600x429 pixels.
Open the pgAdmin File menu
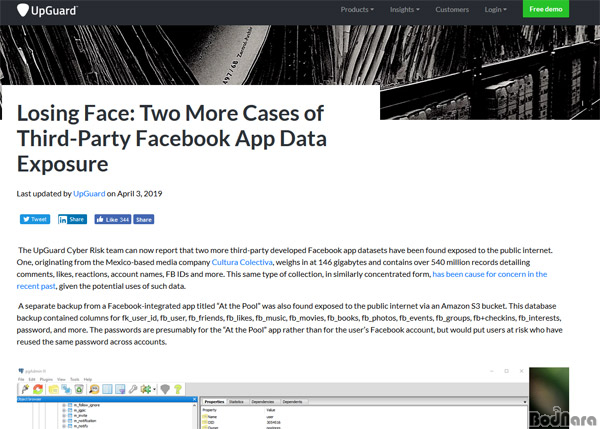[21, 379]
